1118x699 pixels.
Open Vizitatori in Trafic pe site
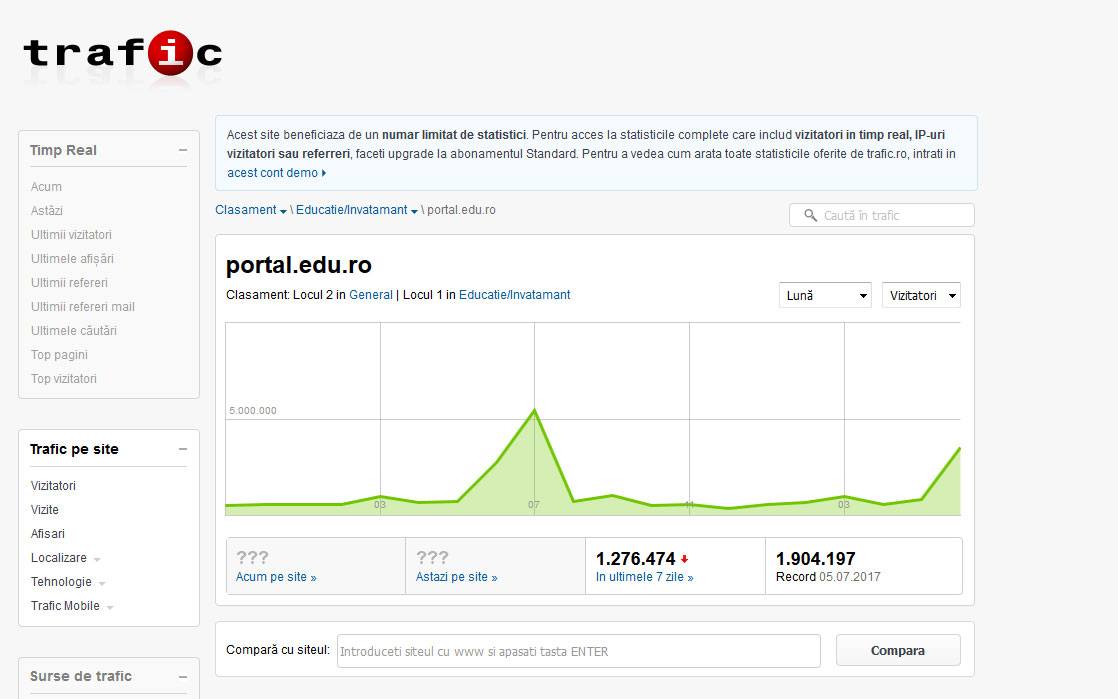coord(53,486)
